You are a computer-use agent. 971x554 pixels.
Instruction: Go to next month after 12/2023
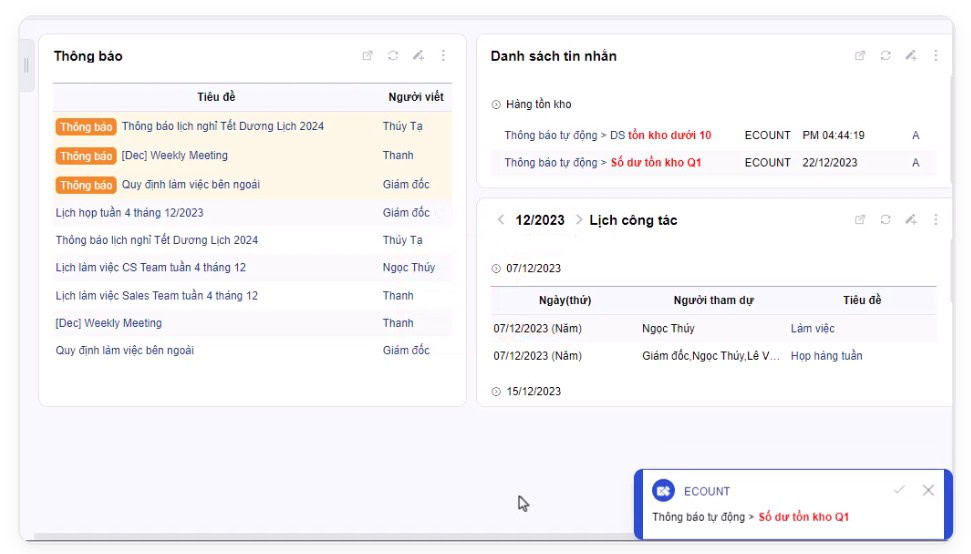coord(578,220)
